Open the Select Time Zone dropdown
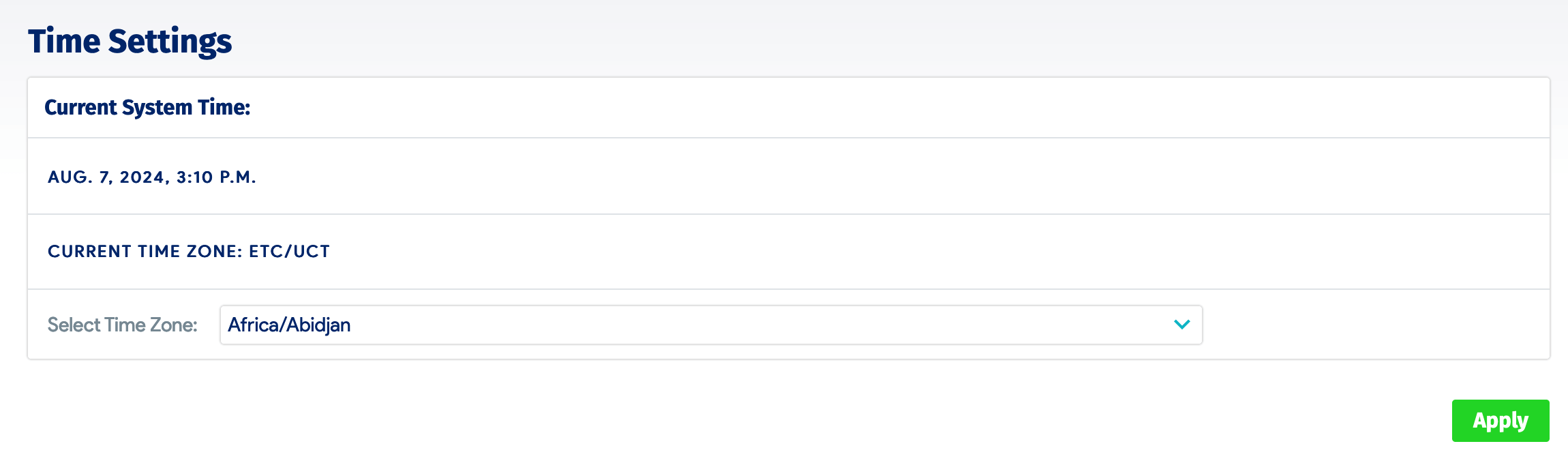 tap(710, 325)
